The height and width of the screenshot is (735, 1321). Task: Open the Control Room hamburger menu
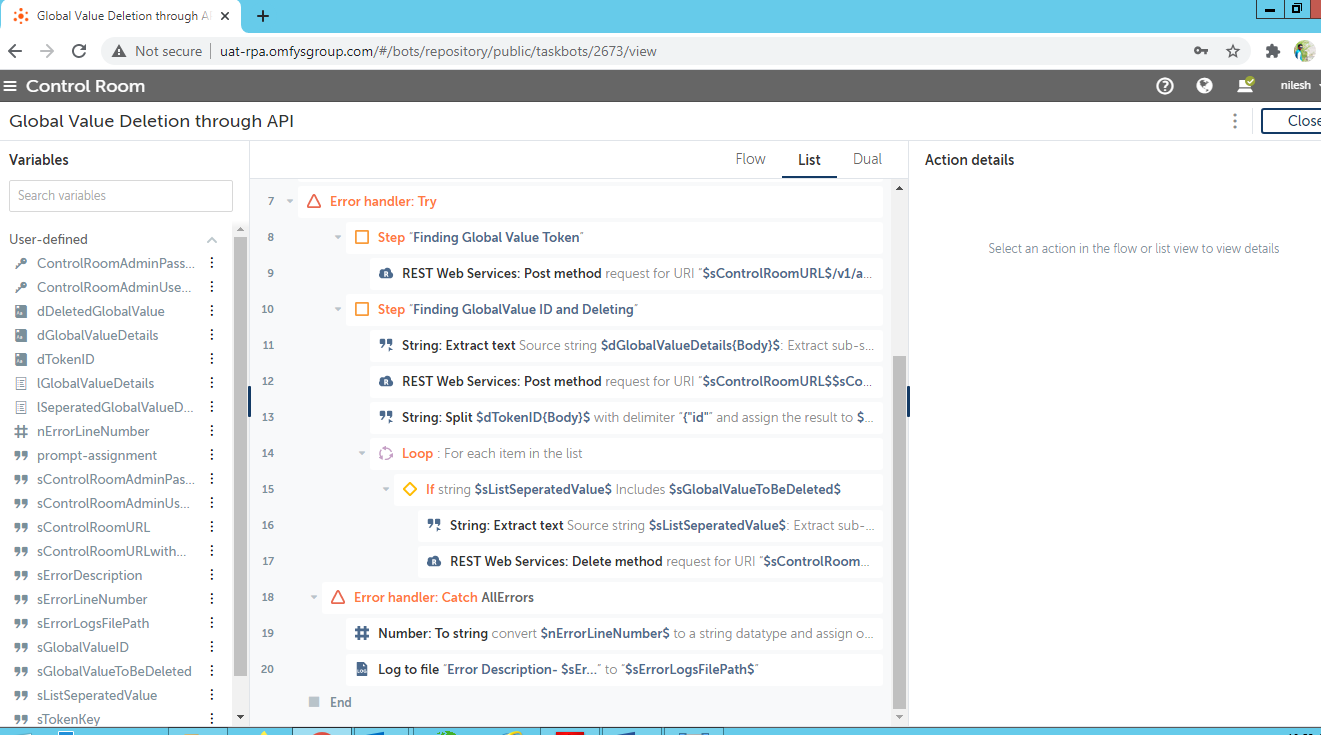(x=11, y=86)
